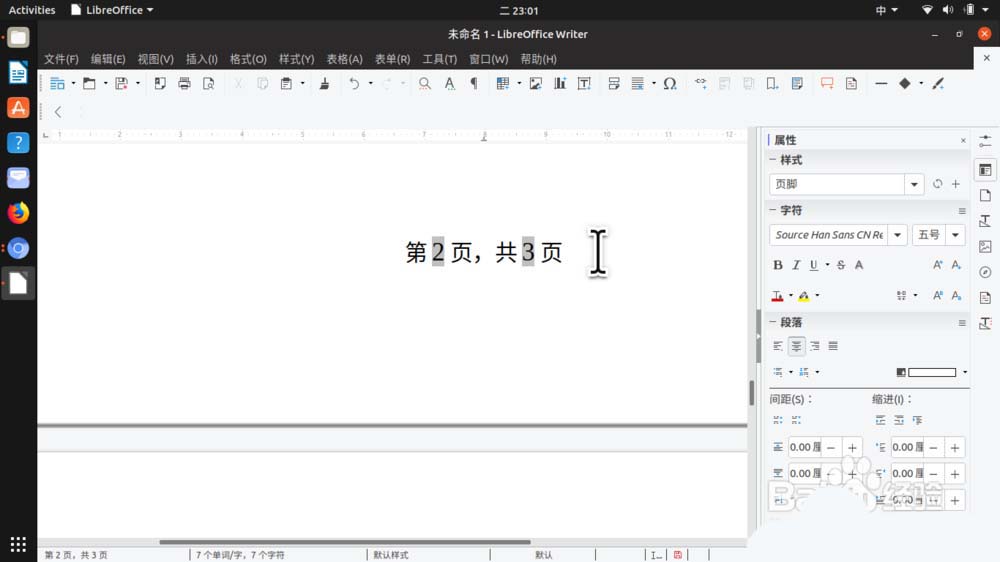Open the Gallery icon in sidebar
The height and width of the screenshot is (562, 1000).
click(985, 246)
